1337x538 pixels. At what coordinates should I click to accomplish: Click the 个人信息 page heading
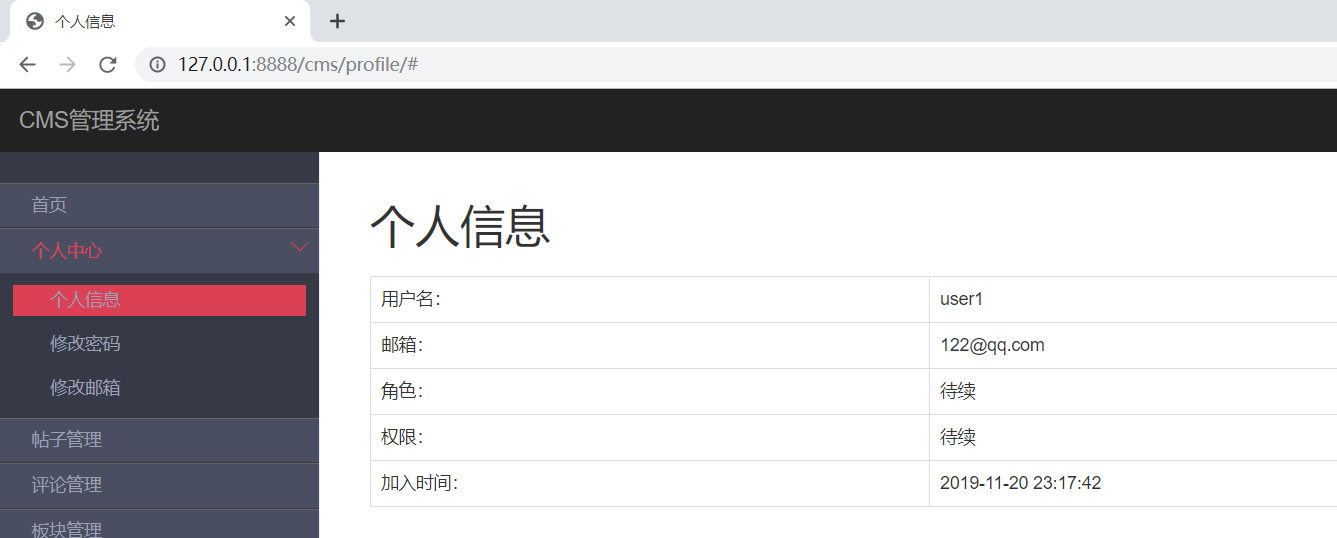point(460,226)
